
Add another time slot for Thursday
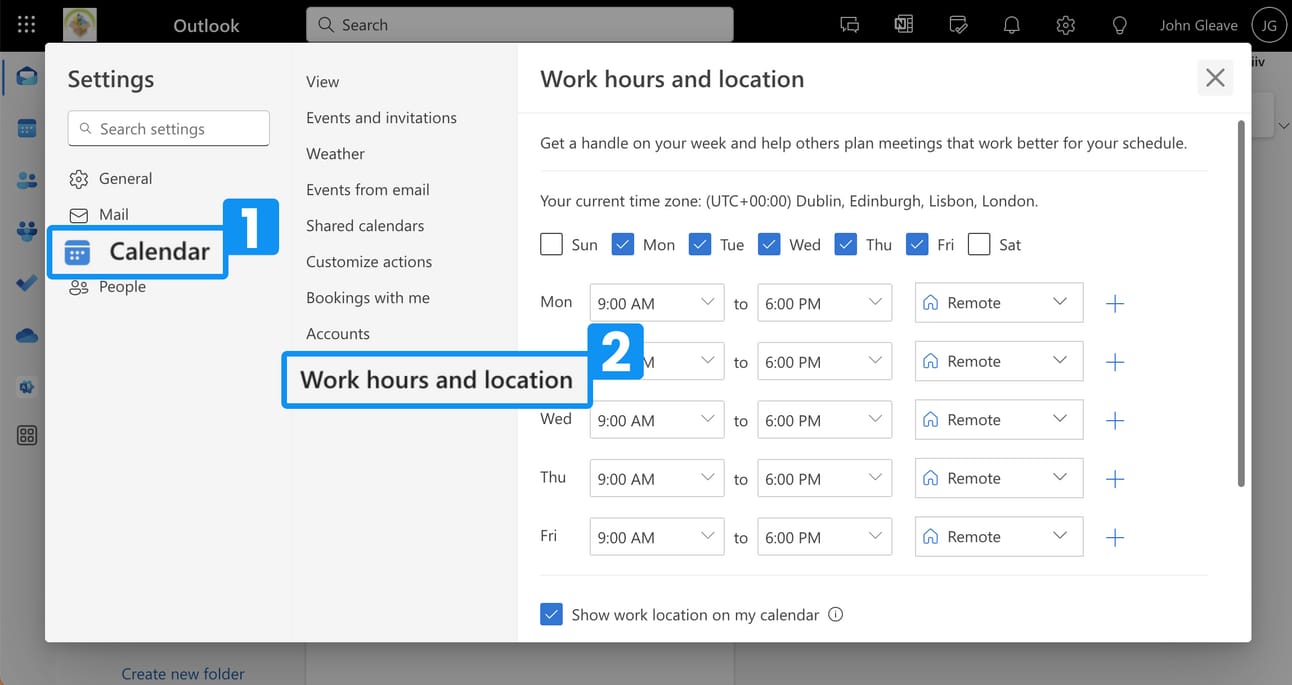pos(1115,479)
